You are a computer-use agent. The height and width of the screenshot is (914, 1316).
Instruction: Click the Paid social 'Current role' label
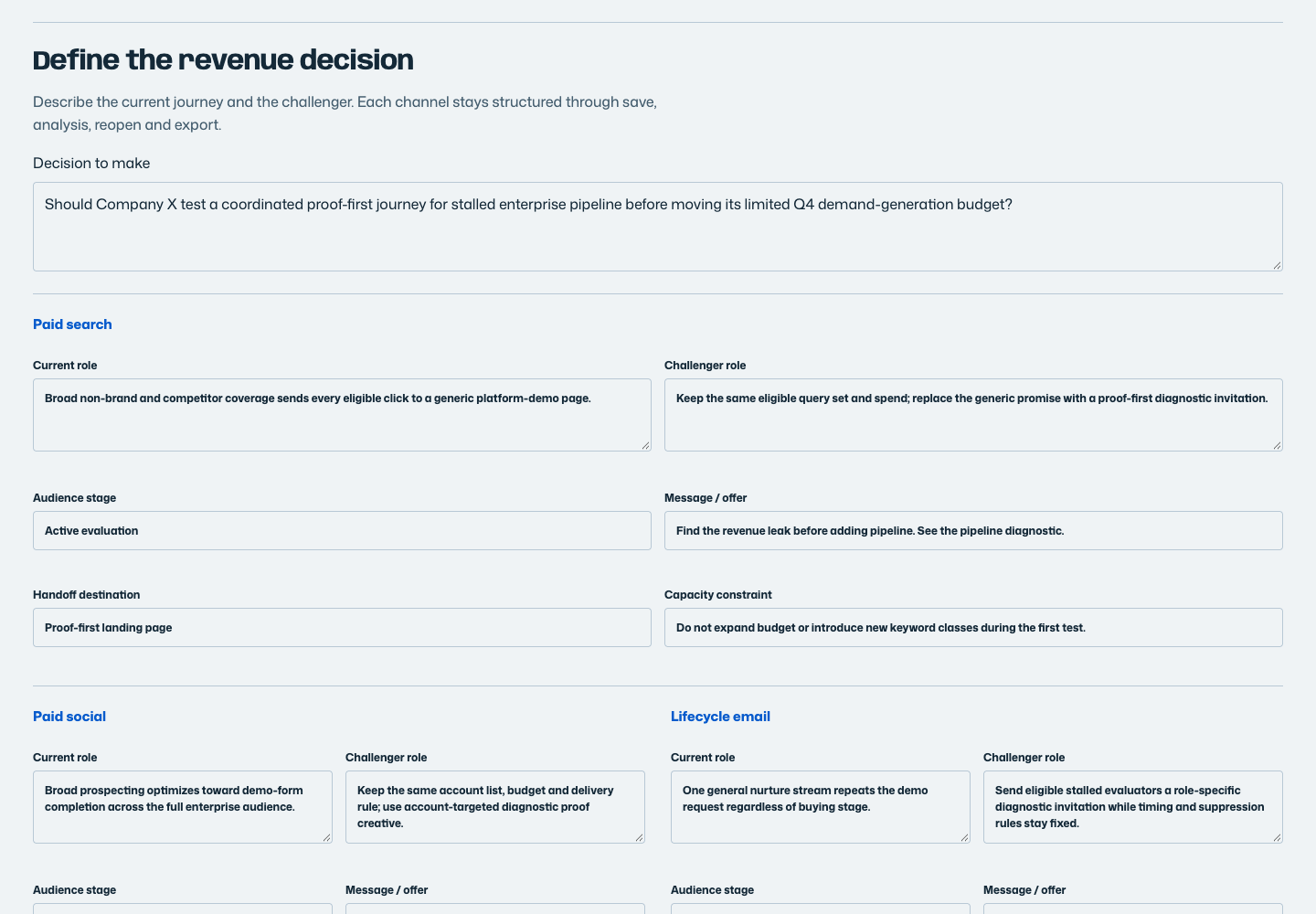[65, 758]
